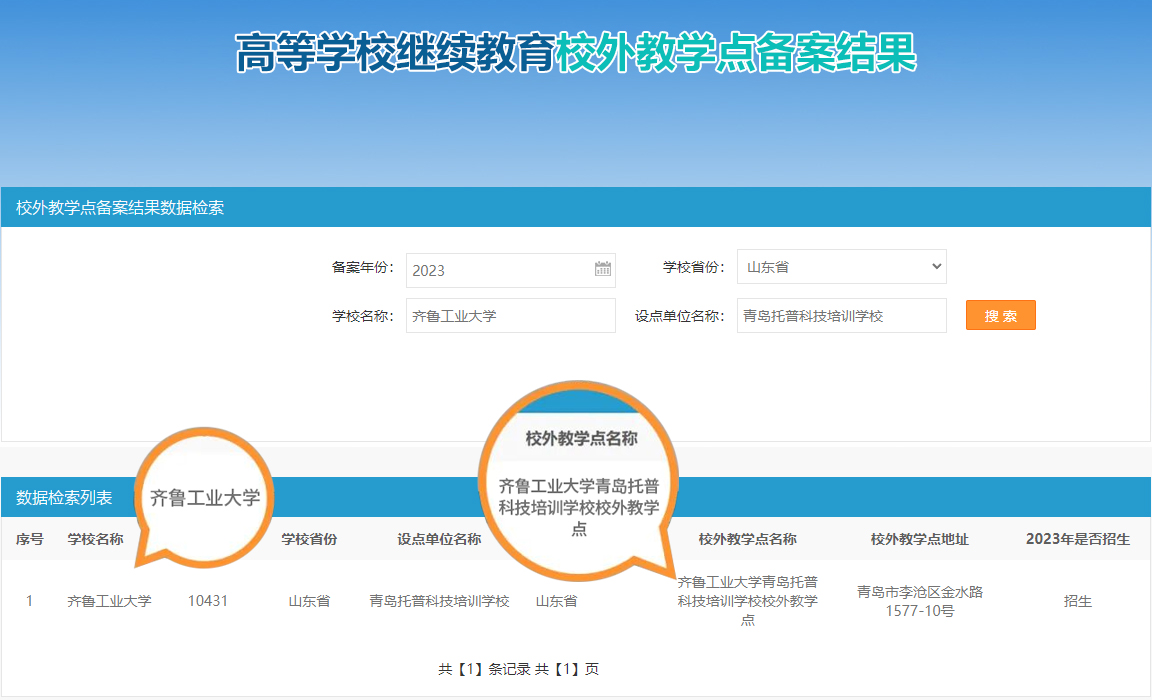Select the address 青岛市李沧区金水路1577-10号 cell
Screen dimensions: 1152x700
(x=920, y=601)
